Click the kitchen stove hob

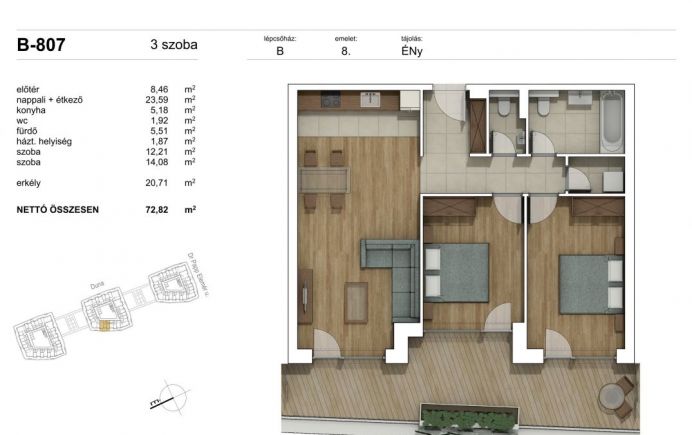[331, 100]
